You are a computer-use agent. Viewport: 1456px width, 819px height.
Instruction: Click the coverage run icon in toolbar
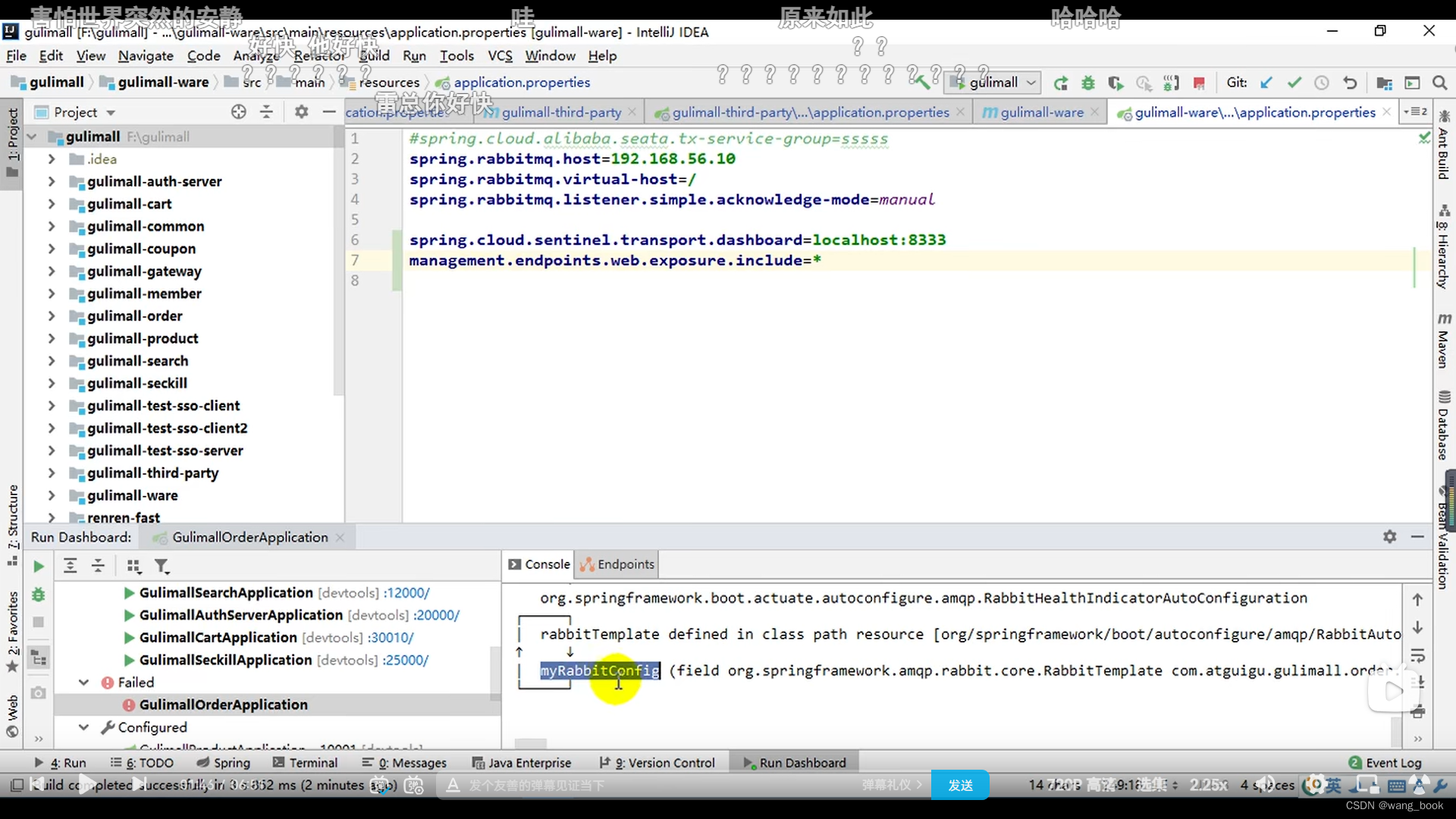tap(1116, 83)
